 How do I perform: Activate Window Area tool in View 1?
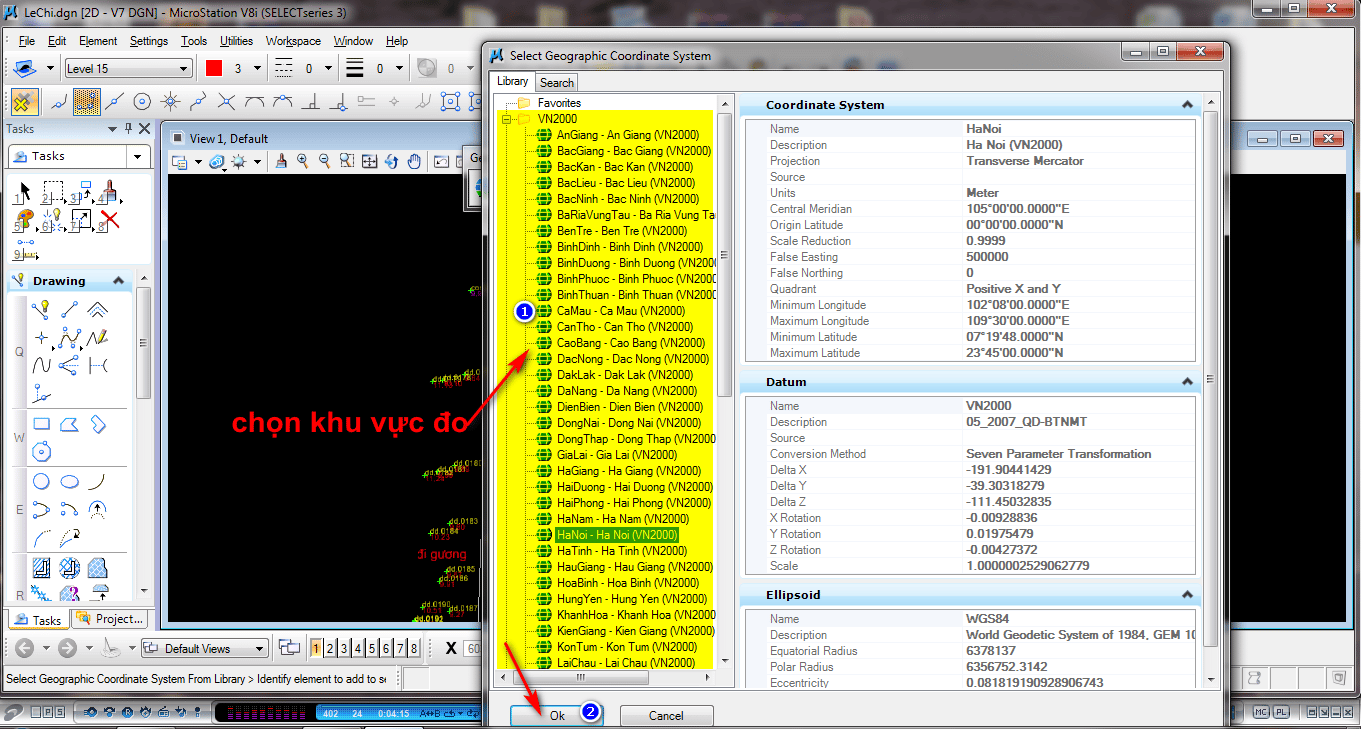pos(347,161)
